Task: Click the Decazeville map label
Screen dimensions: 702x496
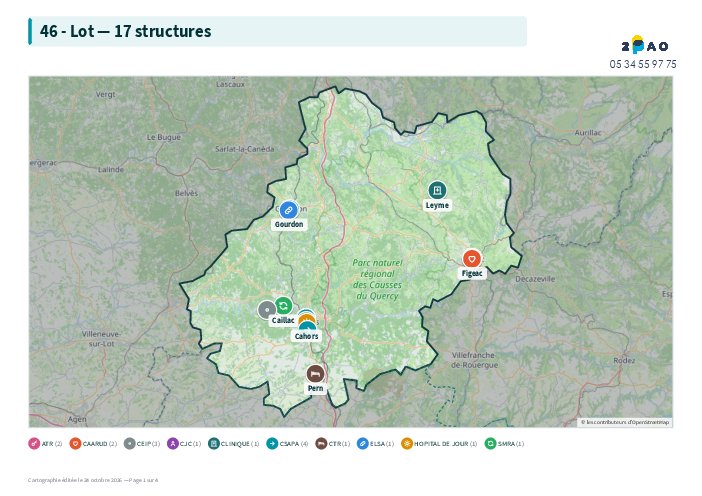Action: coord(535,279)
